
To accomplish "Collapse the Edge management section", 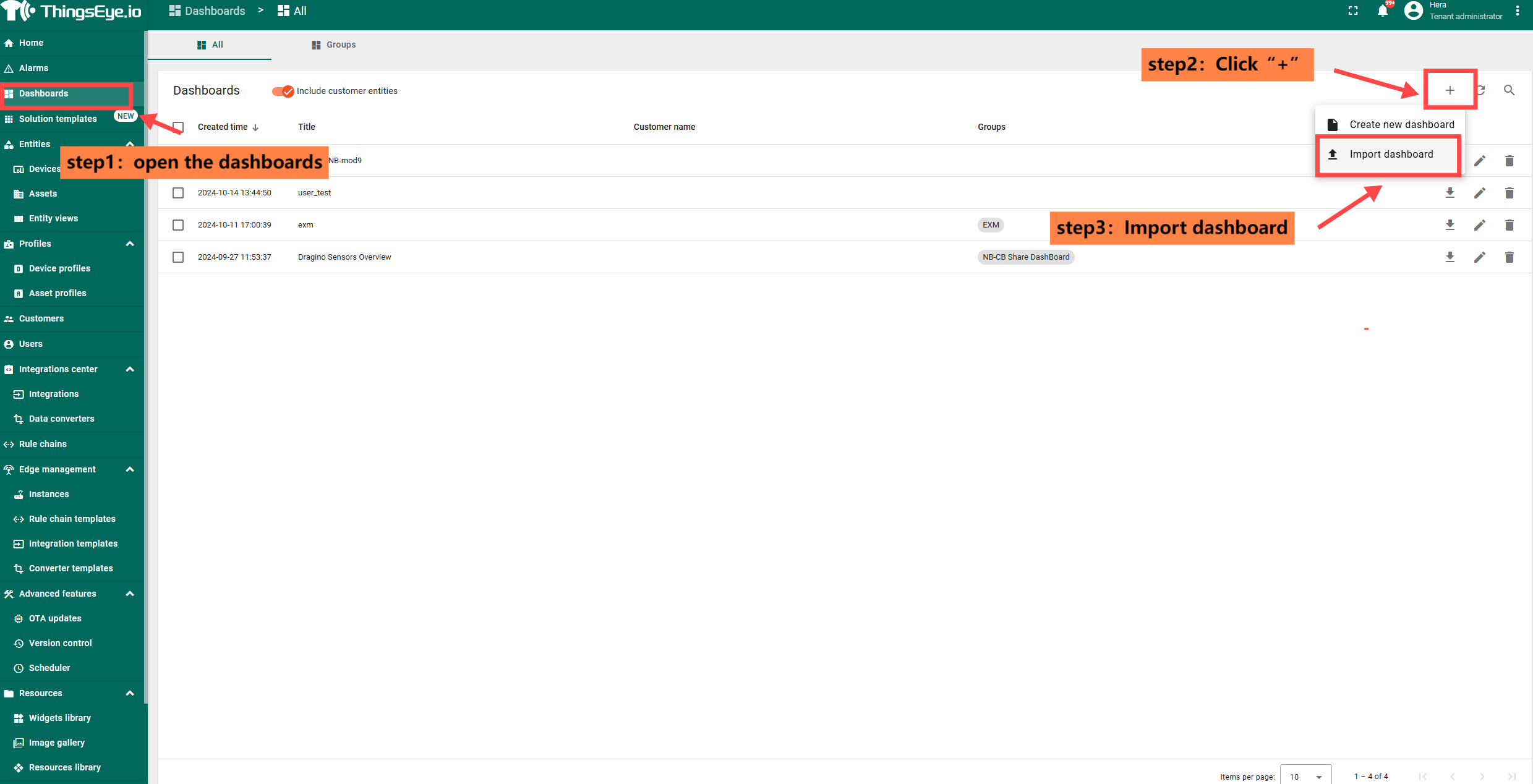I will point(130,469).
